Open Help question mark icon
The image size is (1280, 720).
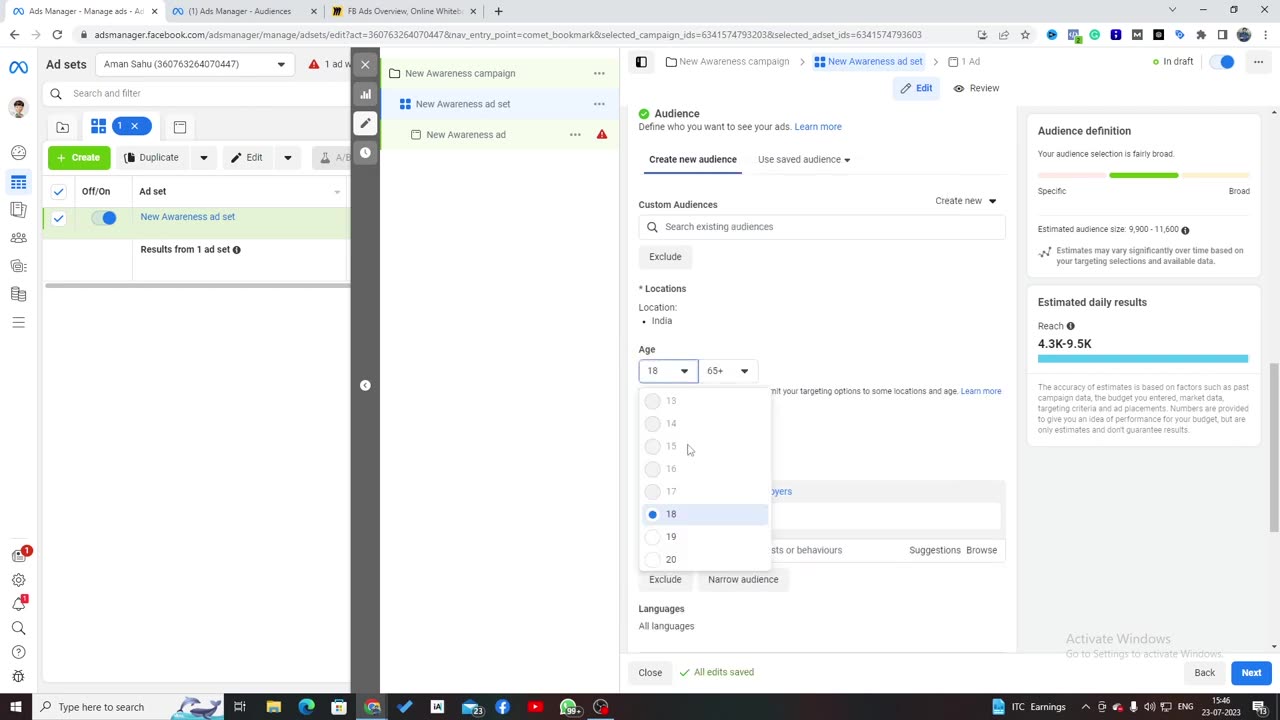coord(18,652)
